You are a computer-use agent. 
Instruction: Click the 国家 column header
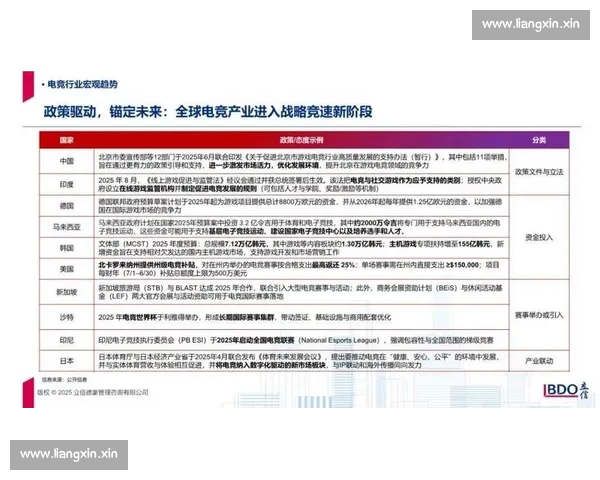67,140
